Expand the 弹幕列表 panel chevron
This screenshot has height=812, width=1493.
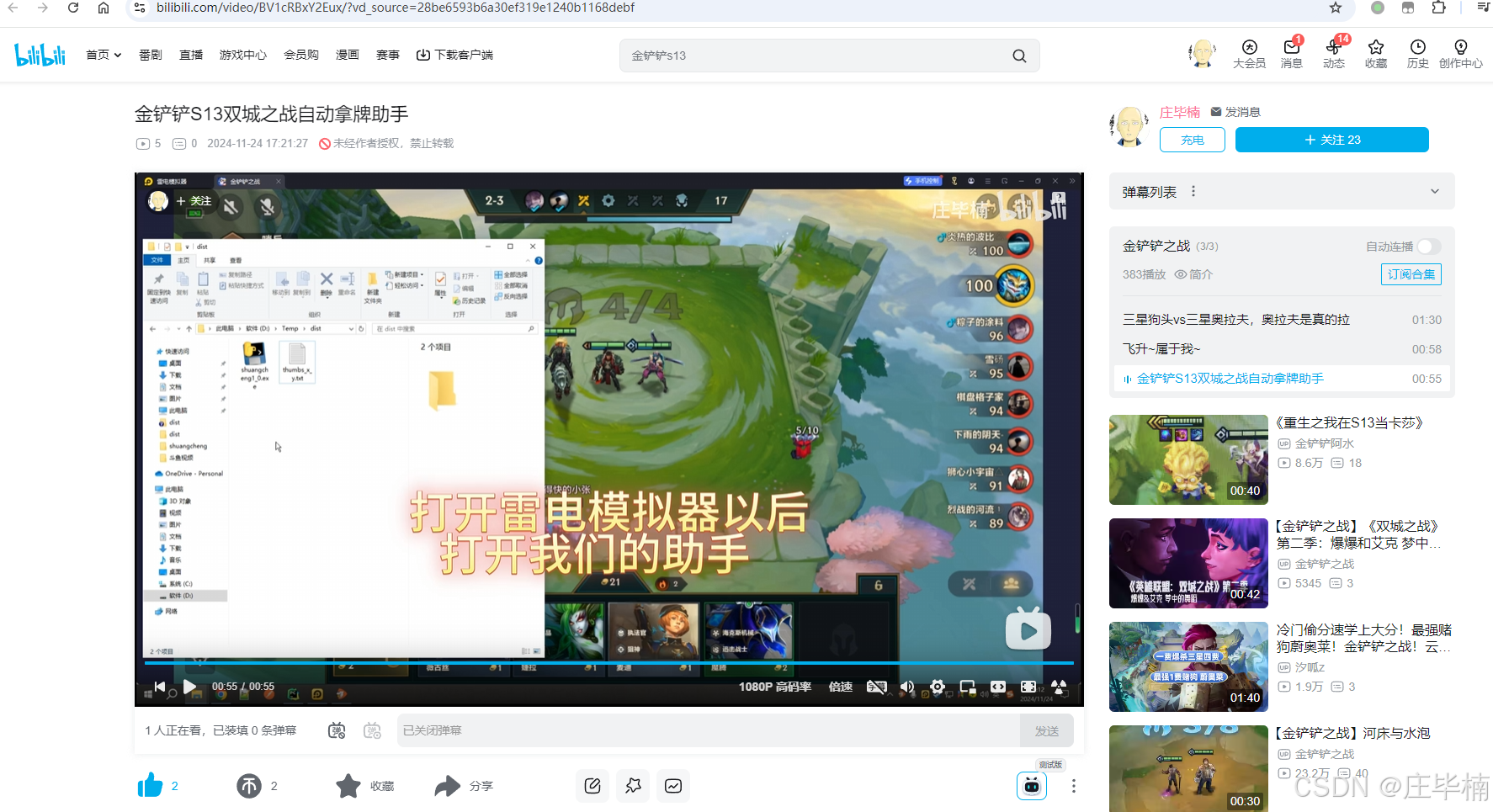(1435, 192)
